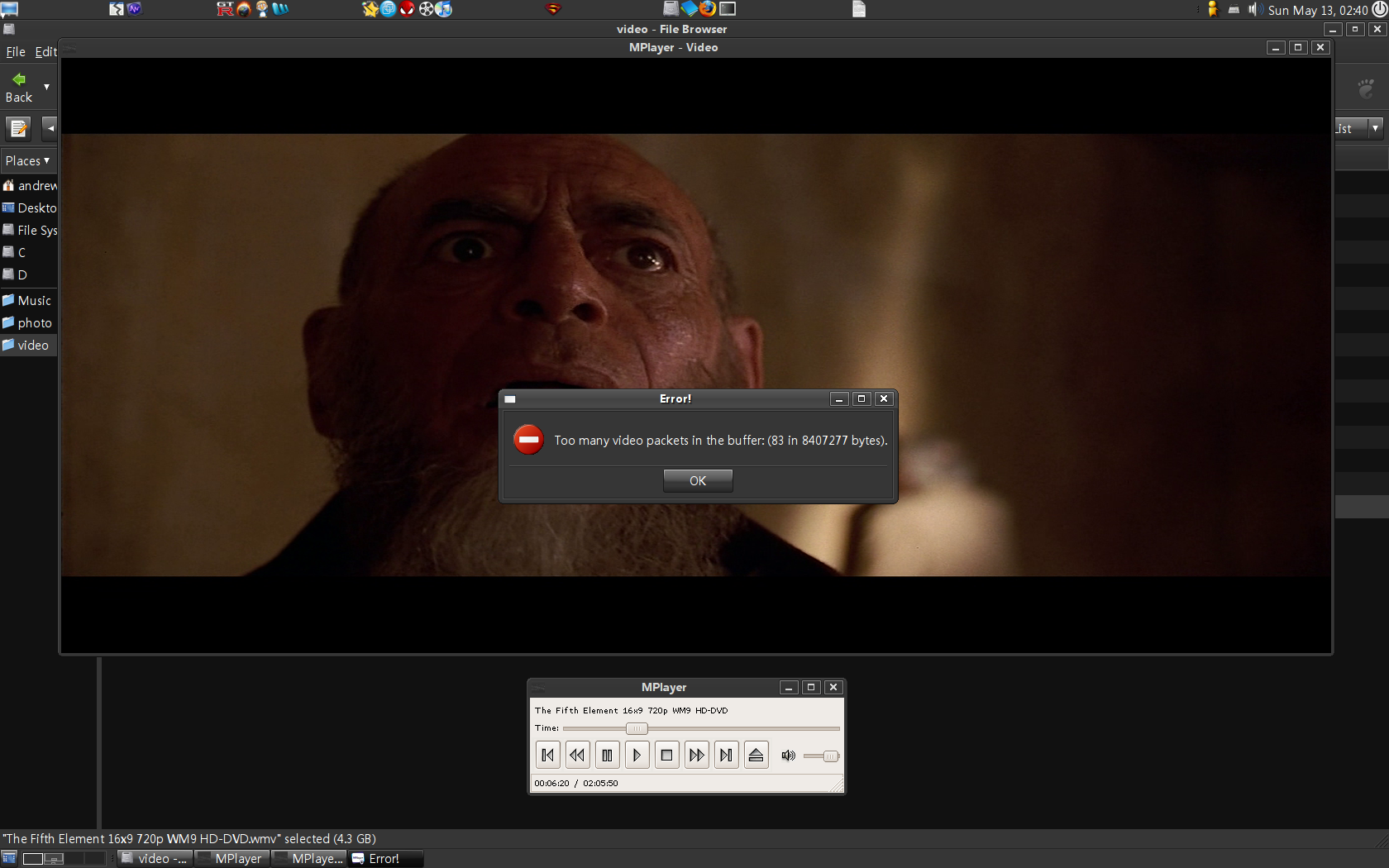Click the MPlayer video display area
1389x868 pixels.
click(x=696, y=355)
